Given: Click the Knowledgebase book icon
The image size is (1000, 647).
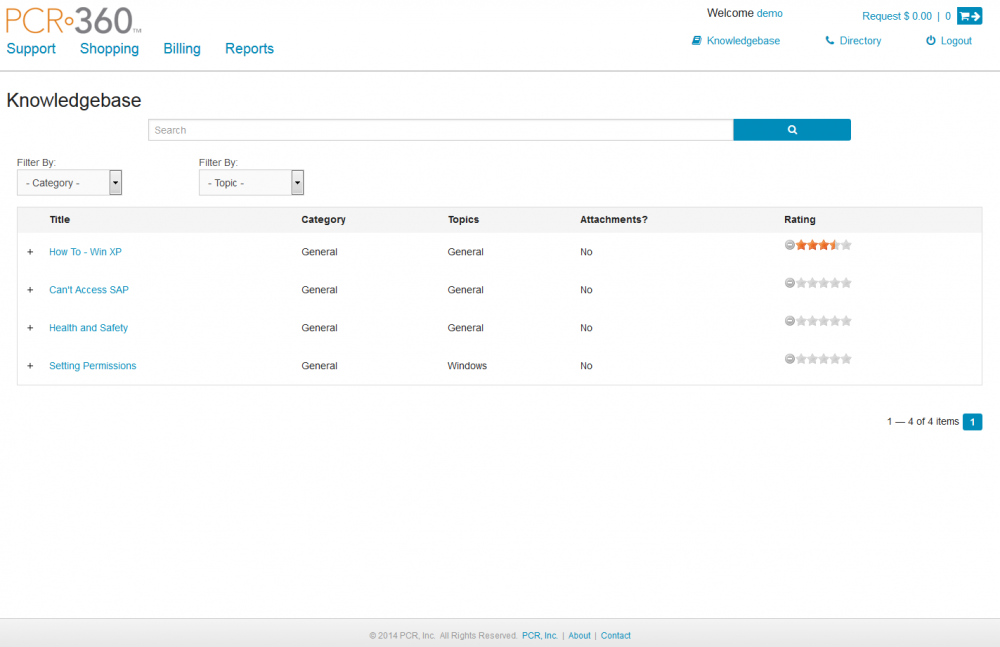Looking at the screenshot, I should [x=697, y=41].
